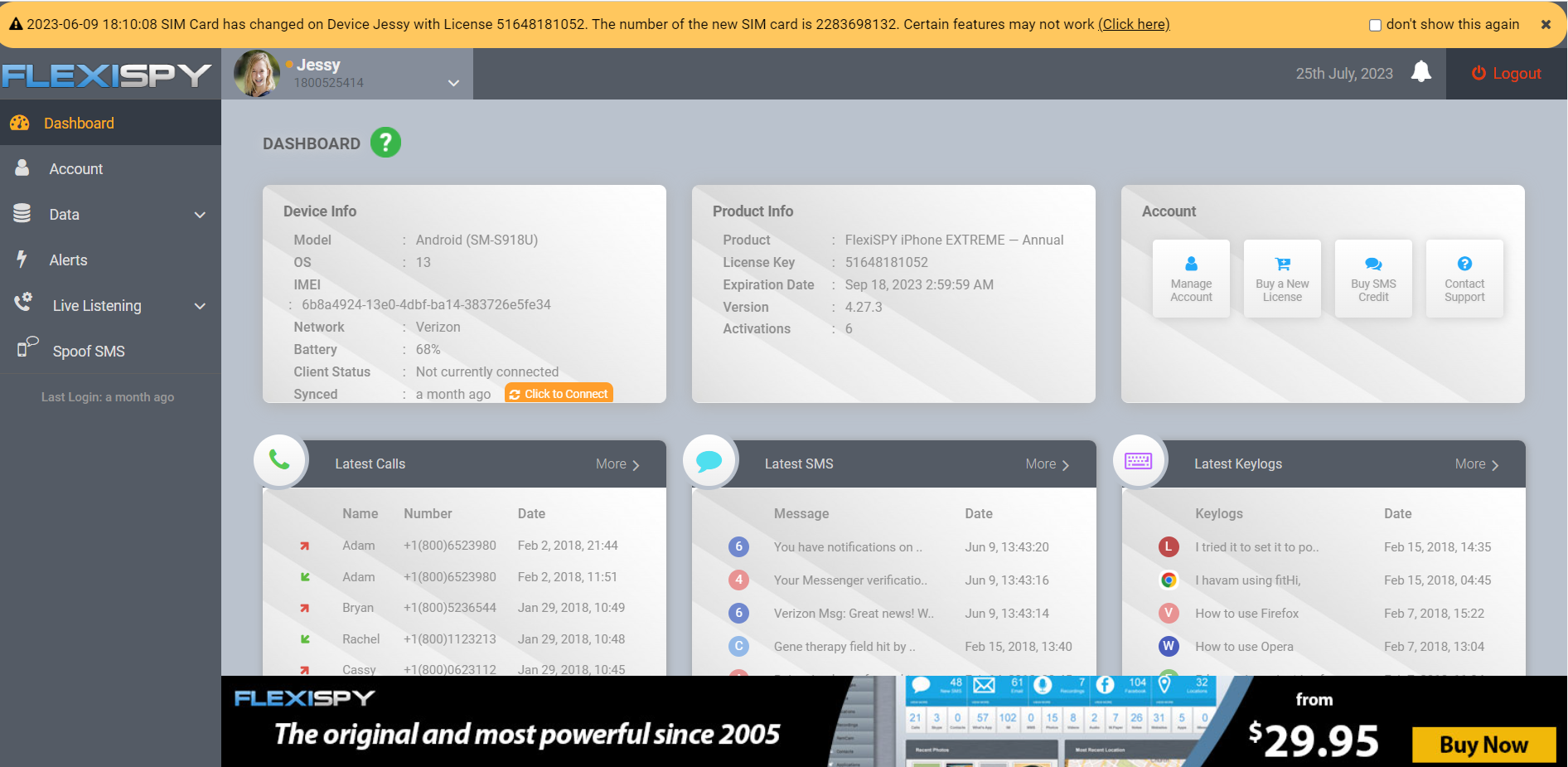
Task: Click Rachel's number +1(800)1123213
Action: 450,639
